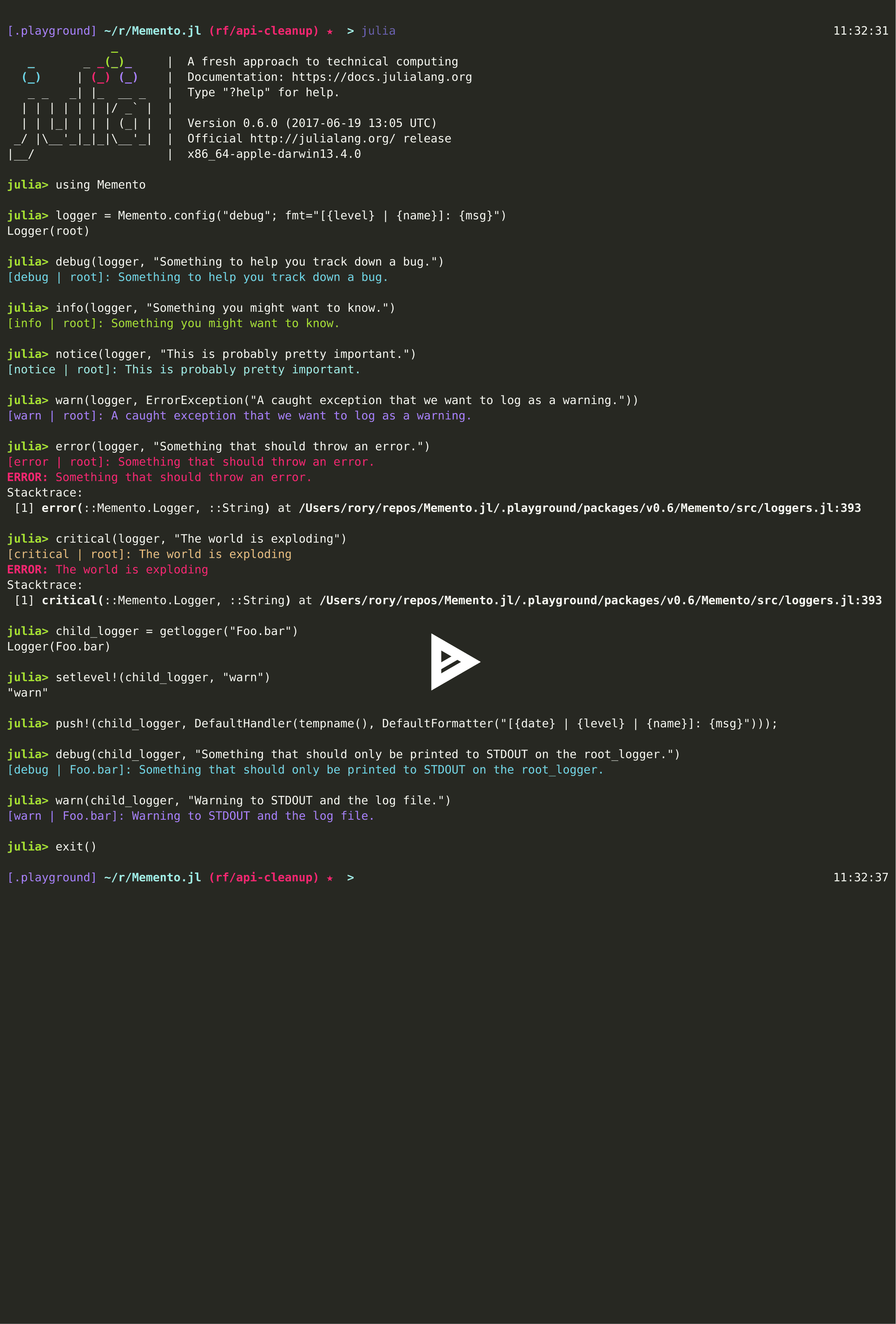Image resolution: width=896 pixels, height=1324 pixels.
Task: Click the error stacktrace loggers.jl:393 path
Action: click(580, 508)
